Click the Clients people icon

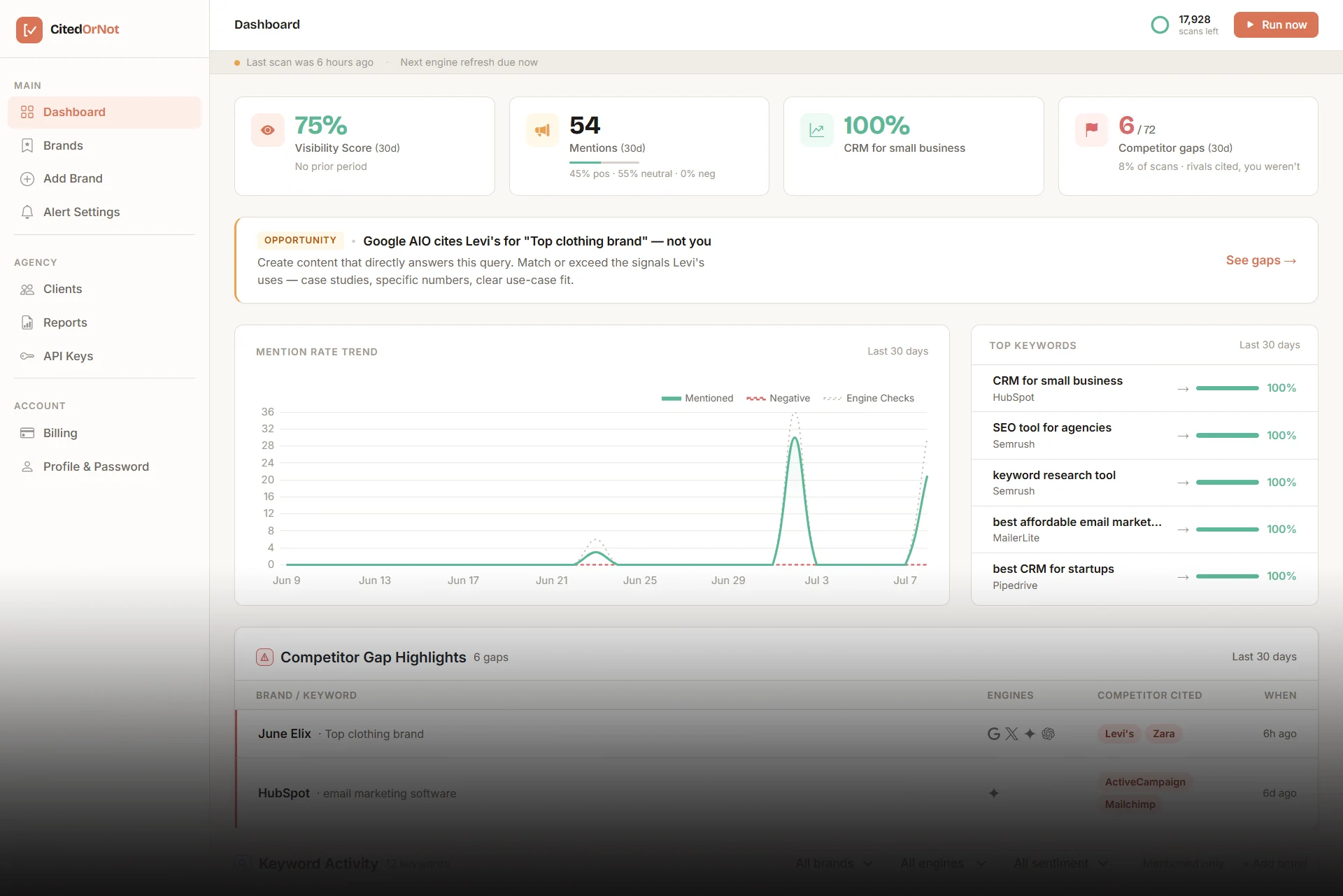click(27, 289)
